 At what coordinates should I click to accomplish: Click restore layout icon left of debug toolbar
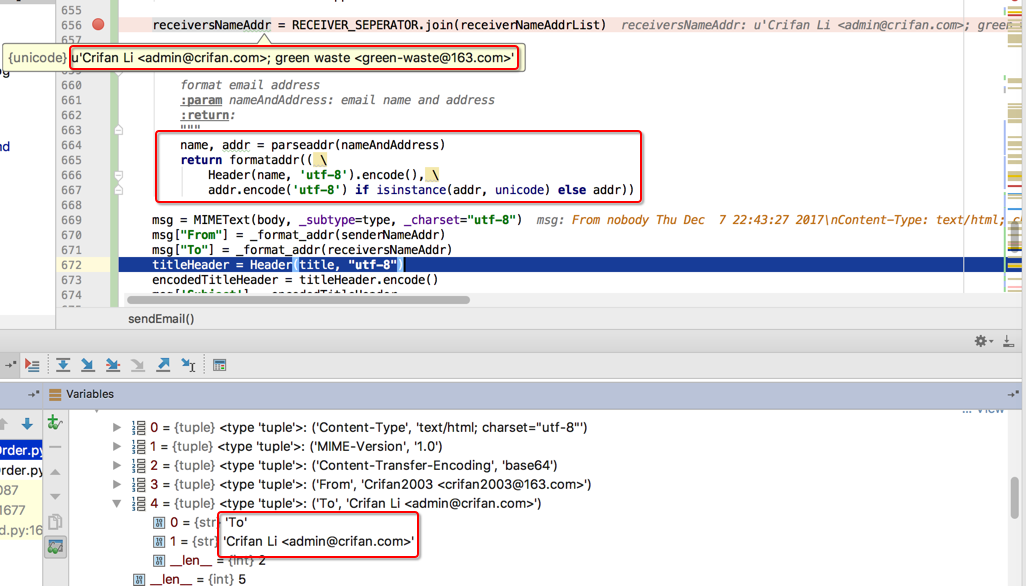point(10,365)
